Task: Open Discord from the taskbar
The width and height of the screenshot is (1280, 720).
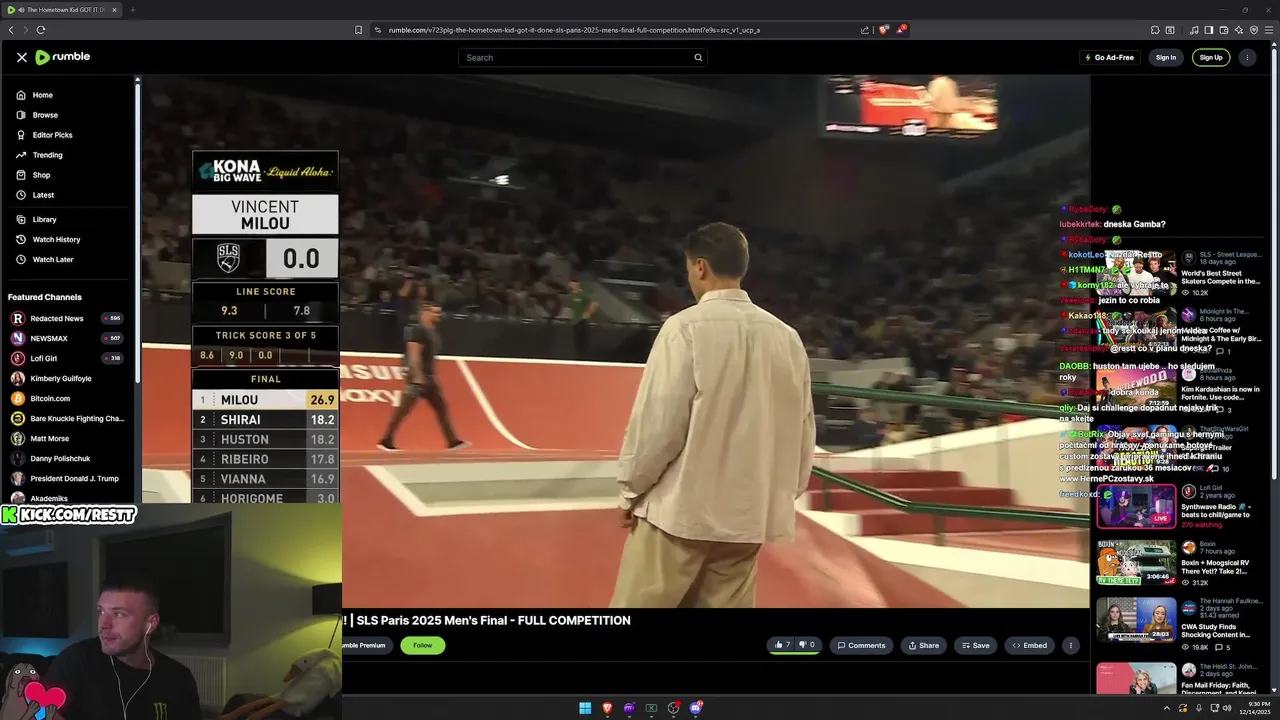Action: (x=696, y=708)
